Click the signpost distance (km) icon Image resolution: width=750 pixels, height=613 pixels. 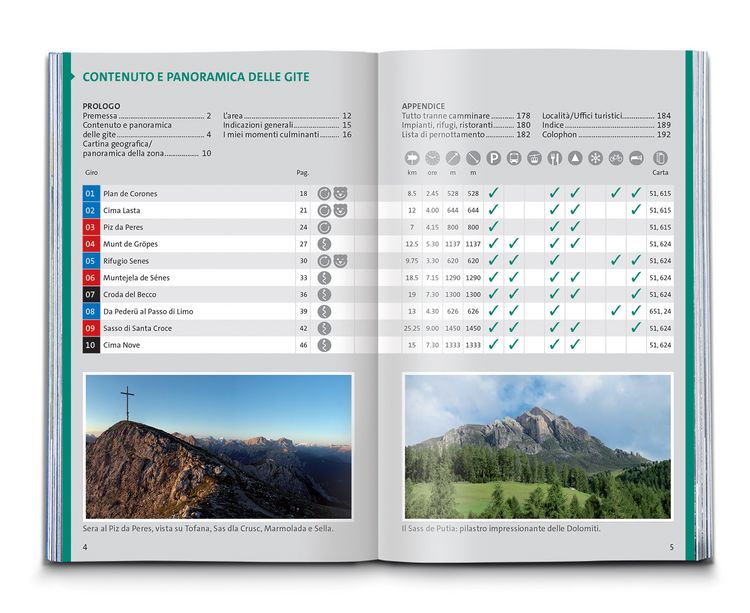point(412,158)
